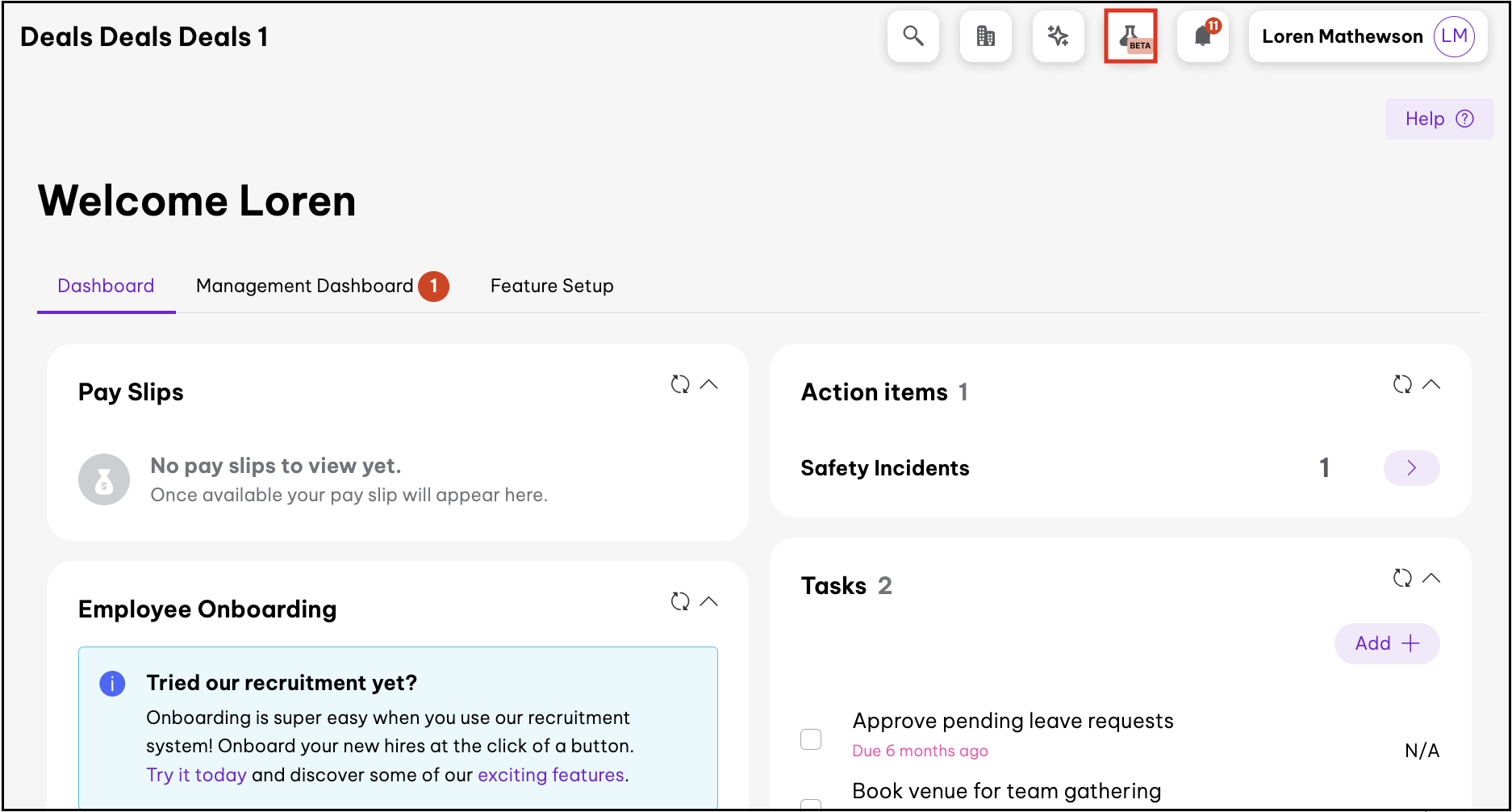Collapse the Employee Onboarding card
The height and width of the screenshot is (812, 1512).
pyautogui.click(x=709, y=601)
